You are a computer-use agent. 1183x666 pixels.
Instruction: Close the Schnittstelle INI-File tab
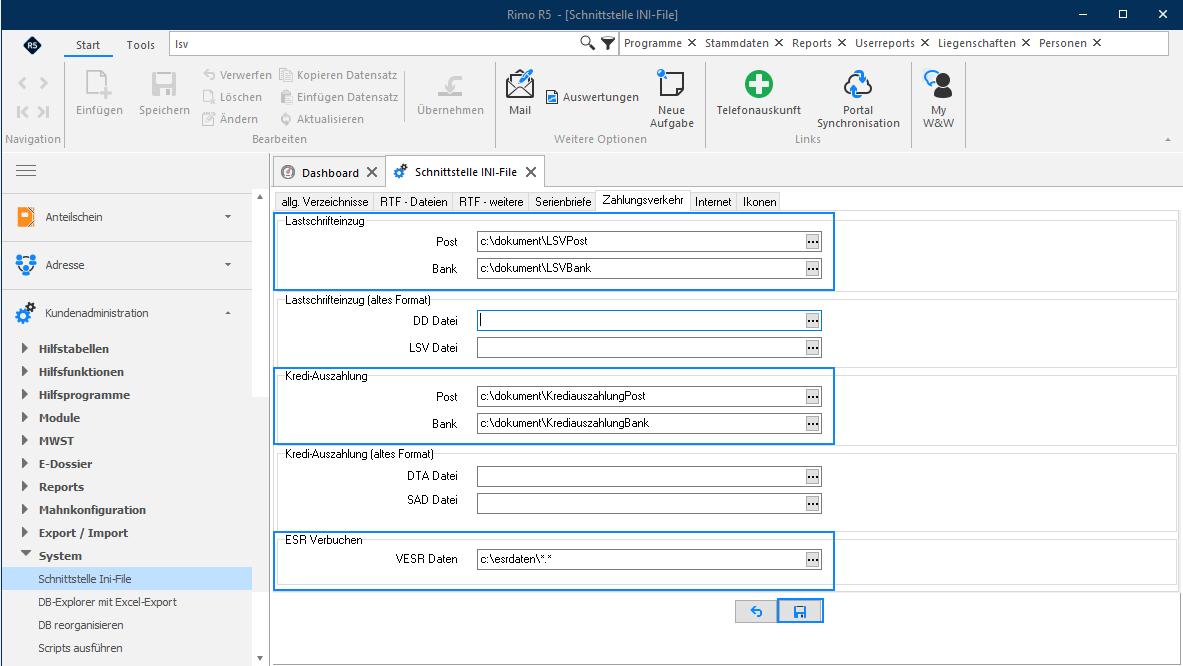531,172
